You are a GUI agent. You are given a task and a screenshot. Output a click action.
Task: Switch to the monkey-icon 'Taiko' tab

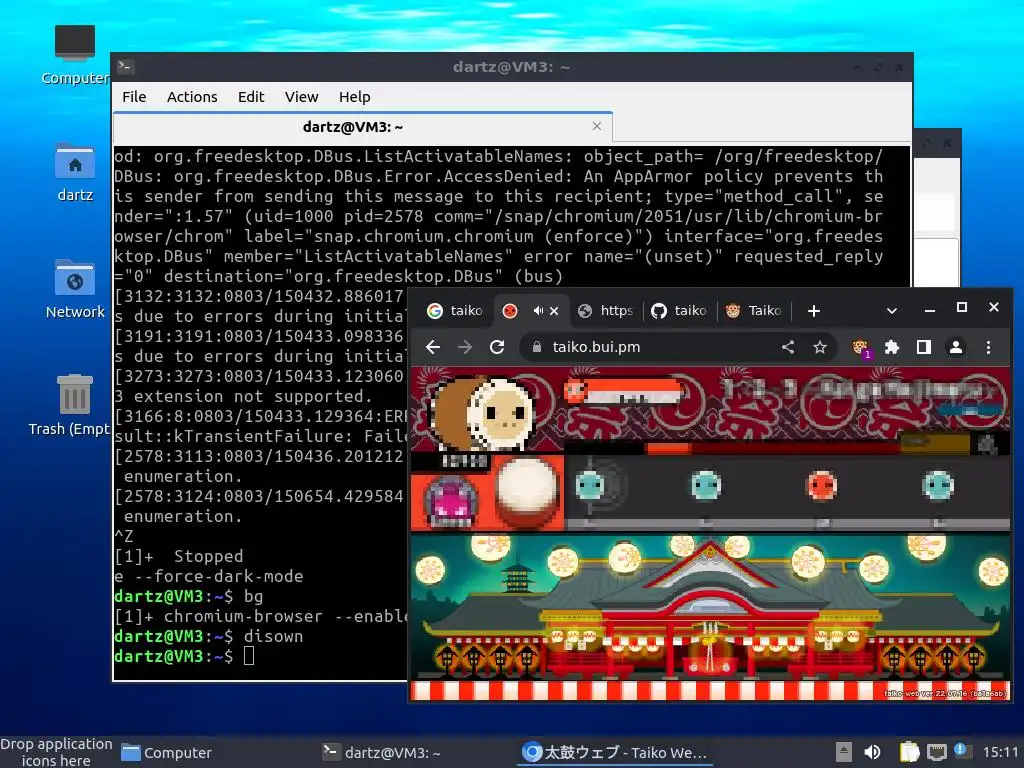753,311
